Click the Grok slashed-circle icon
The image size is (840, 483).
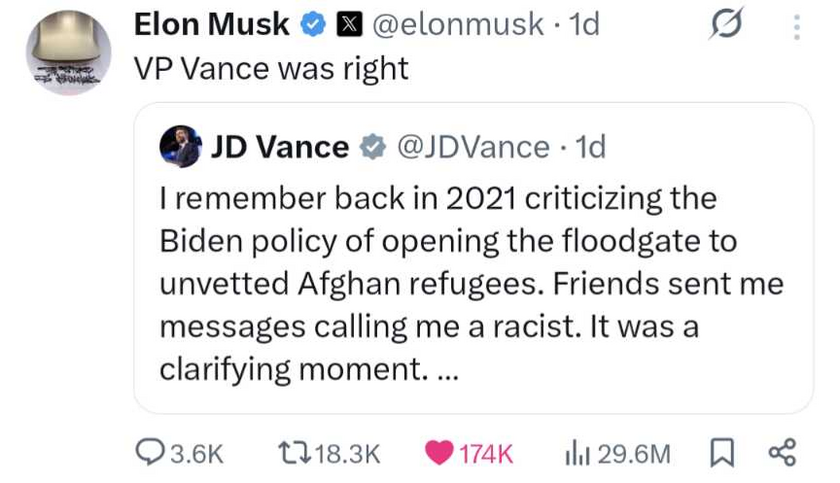point(725,27)
